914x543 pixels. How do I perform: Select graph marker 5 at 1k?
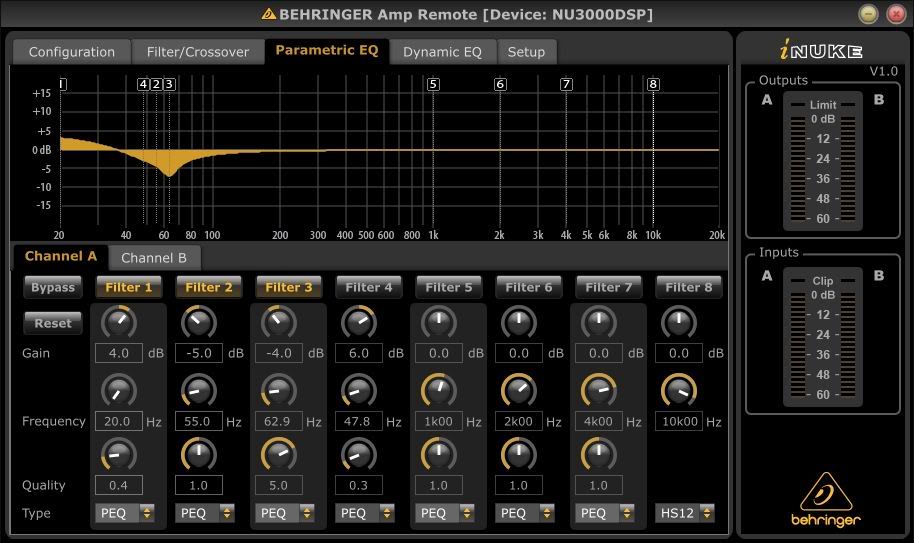(x=433, y=84)
